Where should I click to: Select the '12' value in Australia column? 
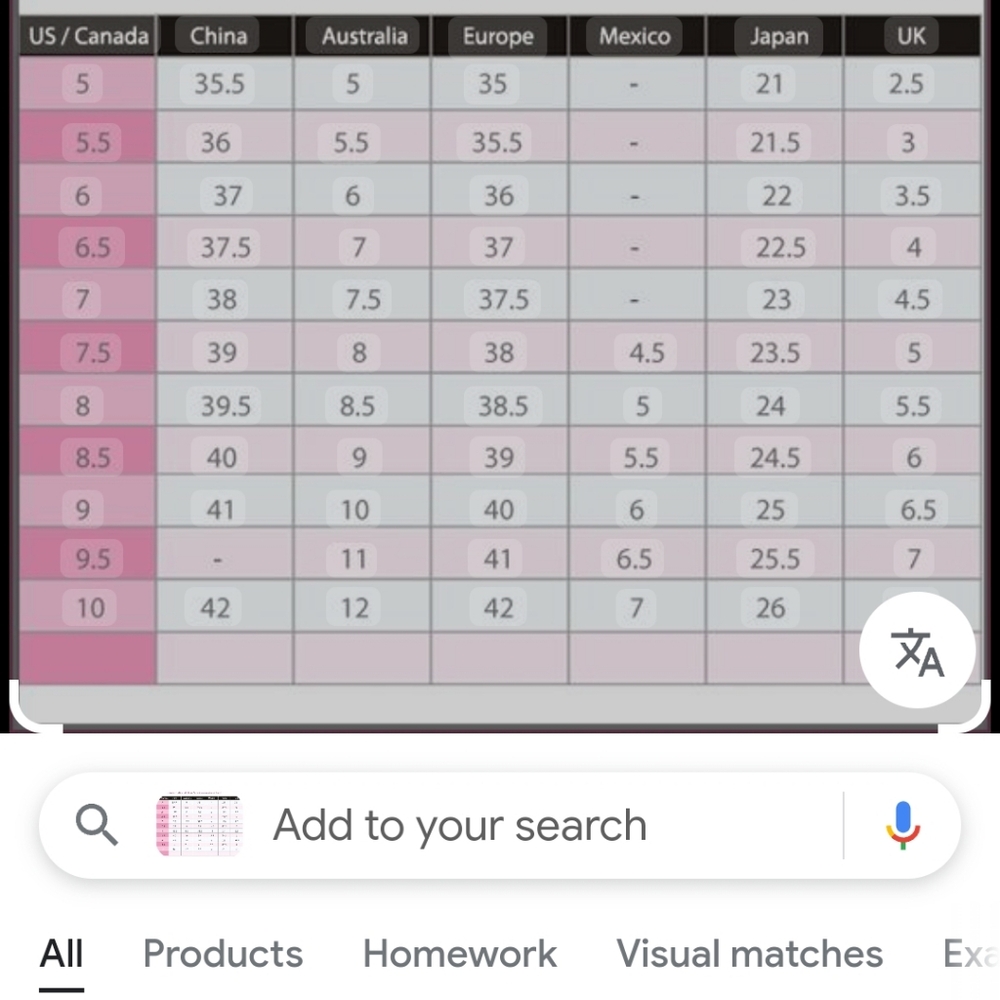coord(354,608)
